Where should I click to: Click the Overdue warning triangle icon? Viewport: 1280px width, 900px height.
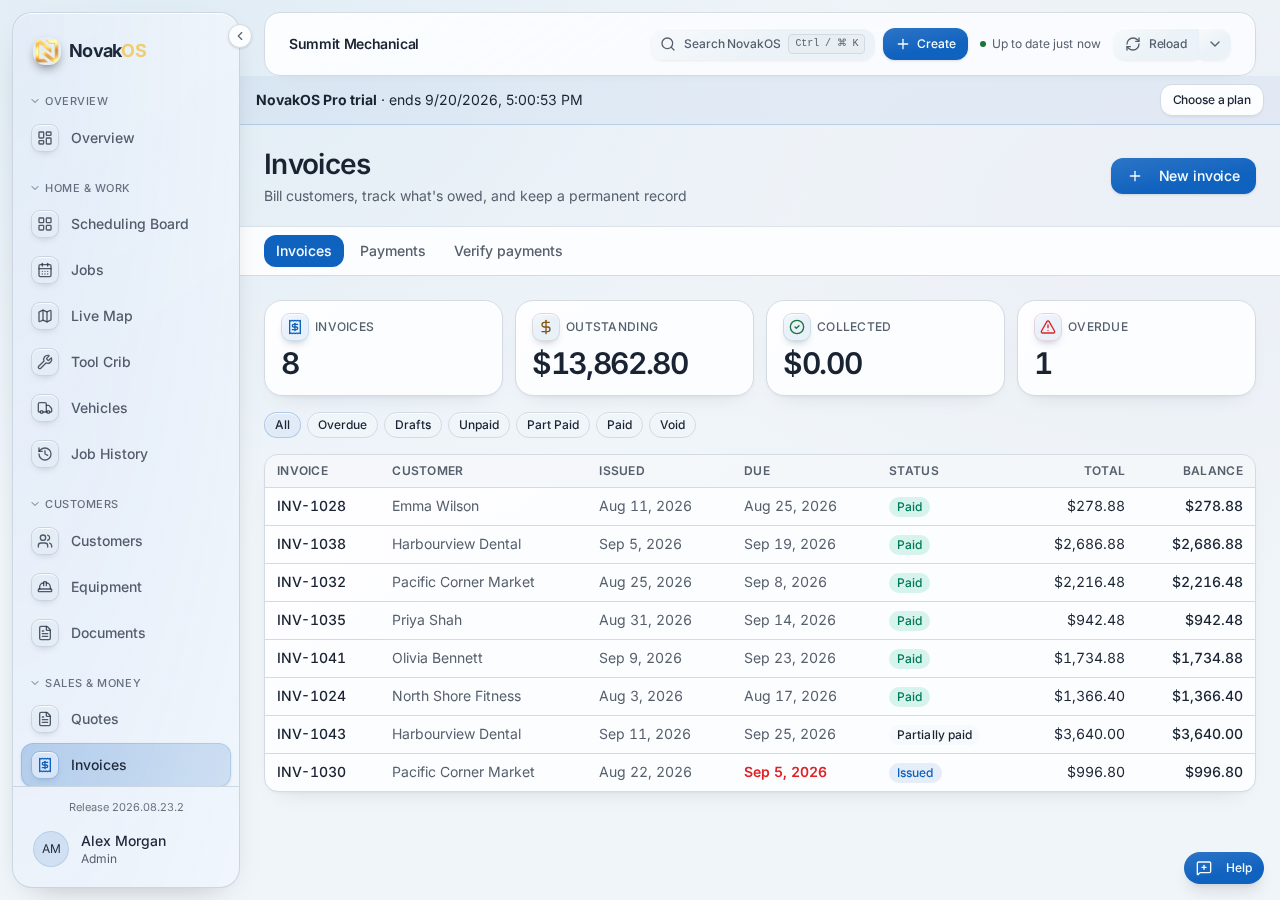point(1048,327)
